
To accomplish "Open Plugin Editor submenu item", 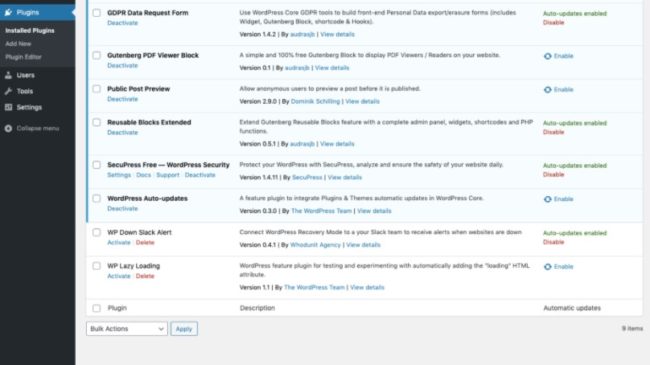I will coord(23,57).
